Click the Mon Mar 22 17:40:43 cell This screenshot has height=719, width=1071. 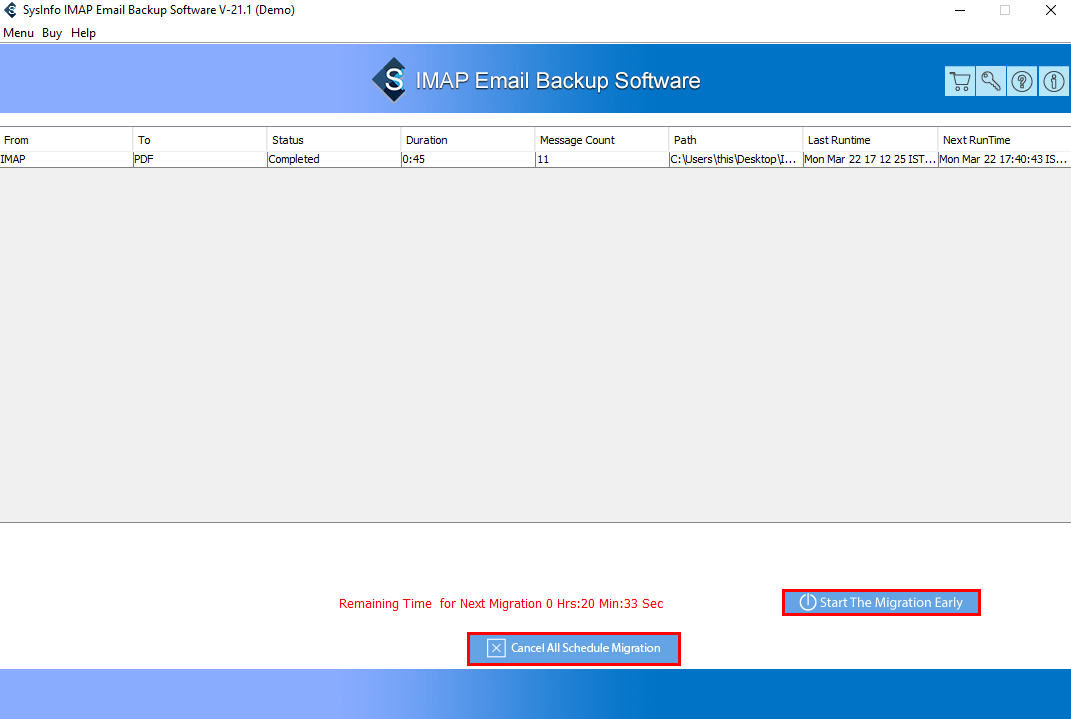click(1005, 159)
